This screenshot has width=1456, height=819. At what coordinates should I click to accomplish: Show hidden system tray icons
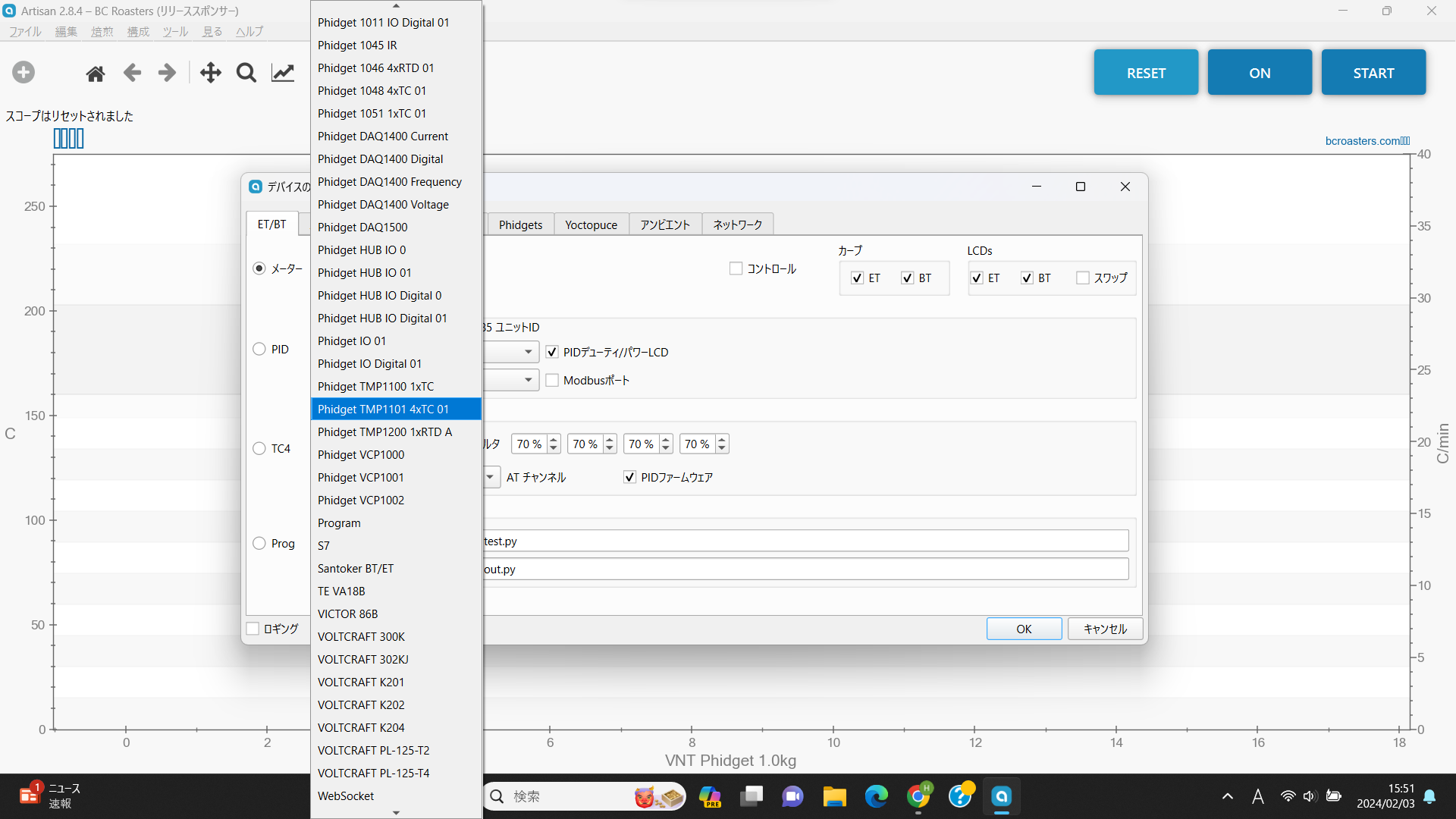point(1228,796)
